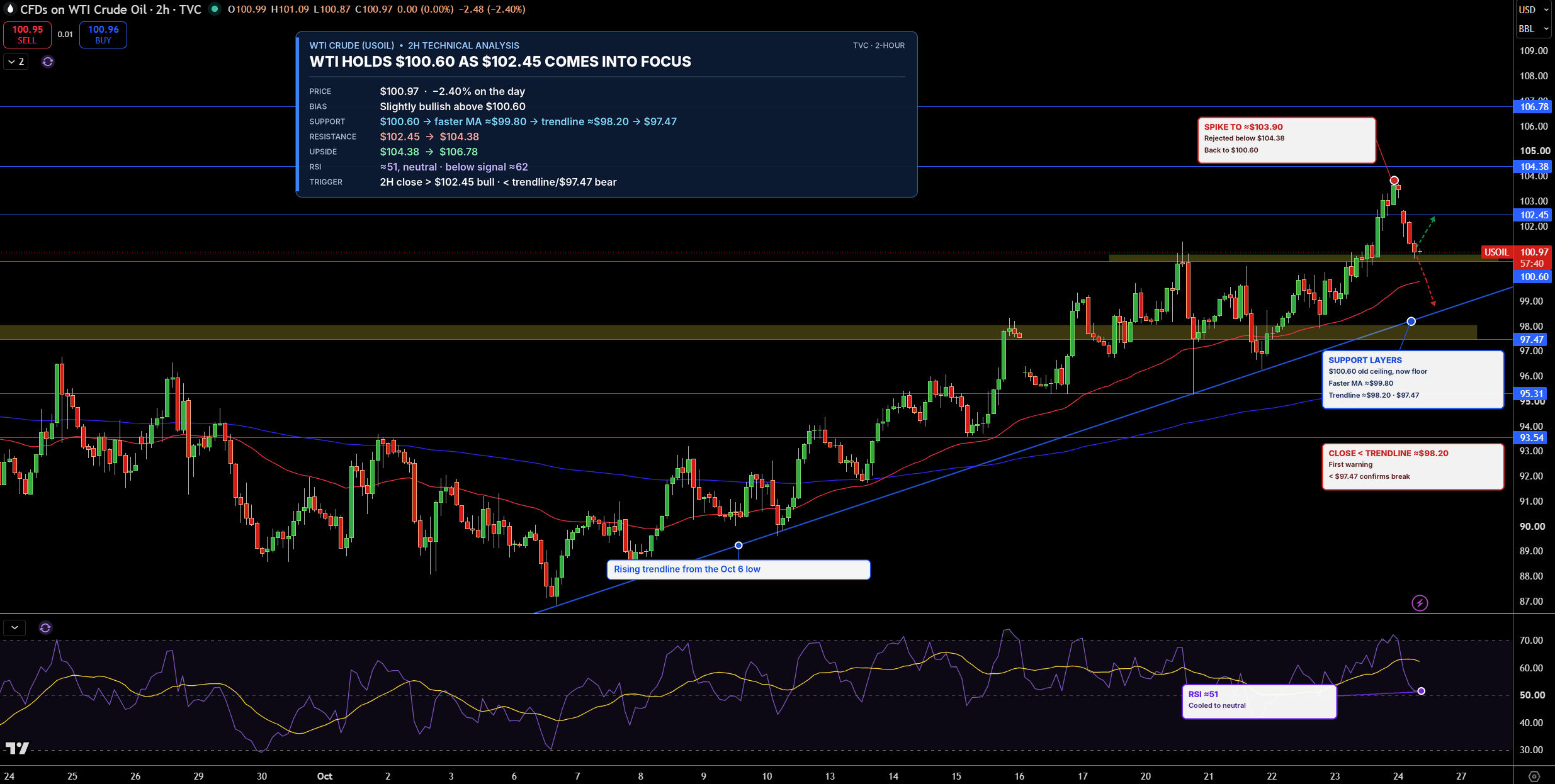Click the purple RSI endpoint marker dot
This screenshot has width=1555, height=784.
tap(1422, 691)
